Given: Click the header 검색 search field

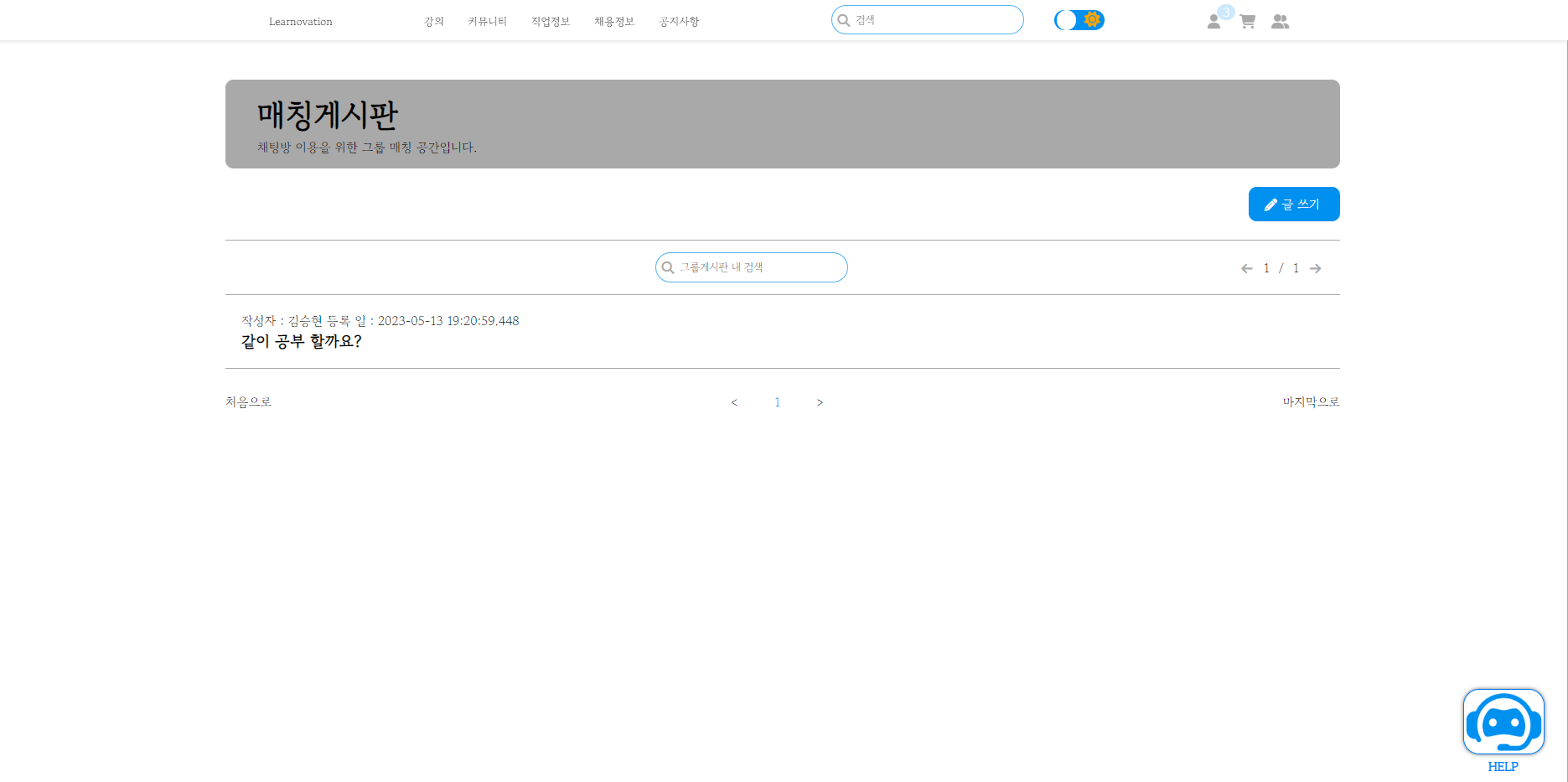Looking at the screenshot, I should pos(926,19).
